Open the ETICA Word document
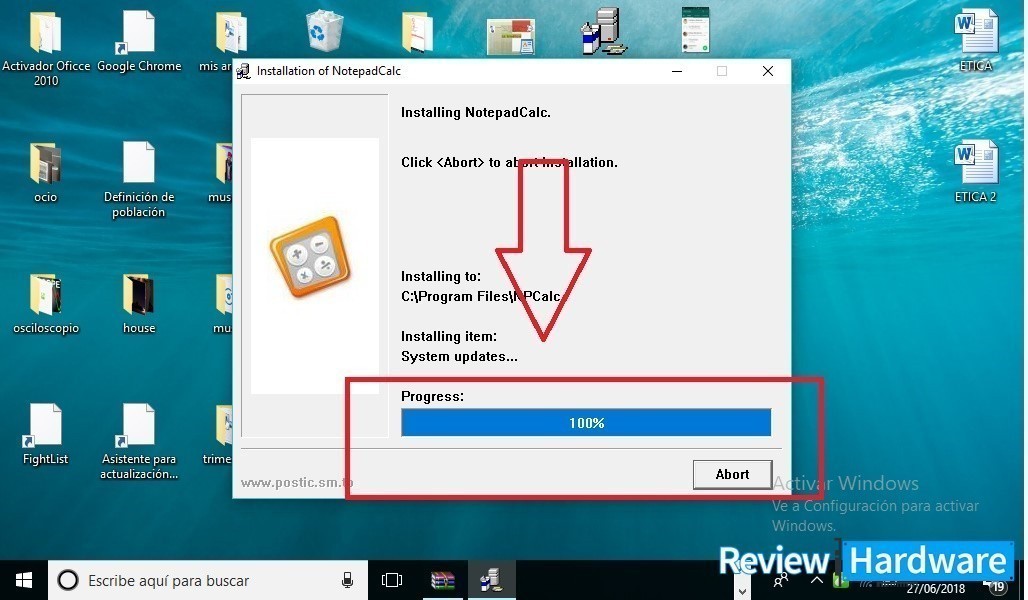Viewport: 1028px width, 600px height. coord(975,33)
